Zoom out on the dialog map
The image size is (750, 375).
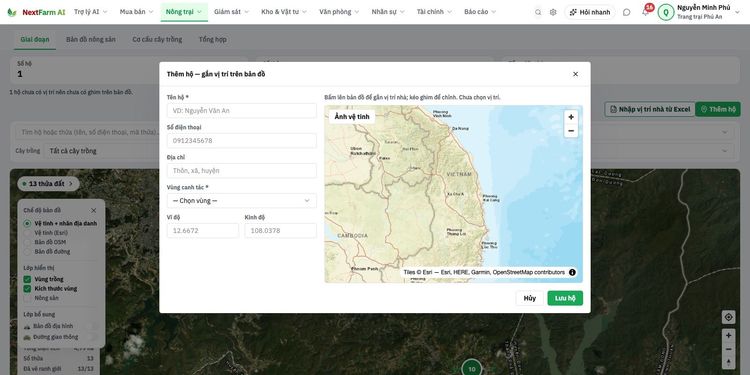pos(571,131)
